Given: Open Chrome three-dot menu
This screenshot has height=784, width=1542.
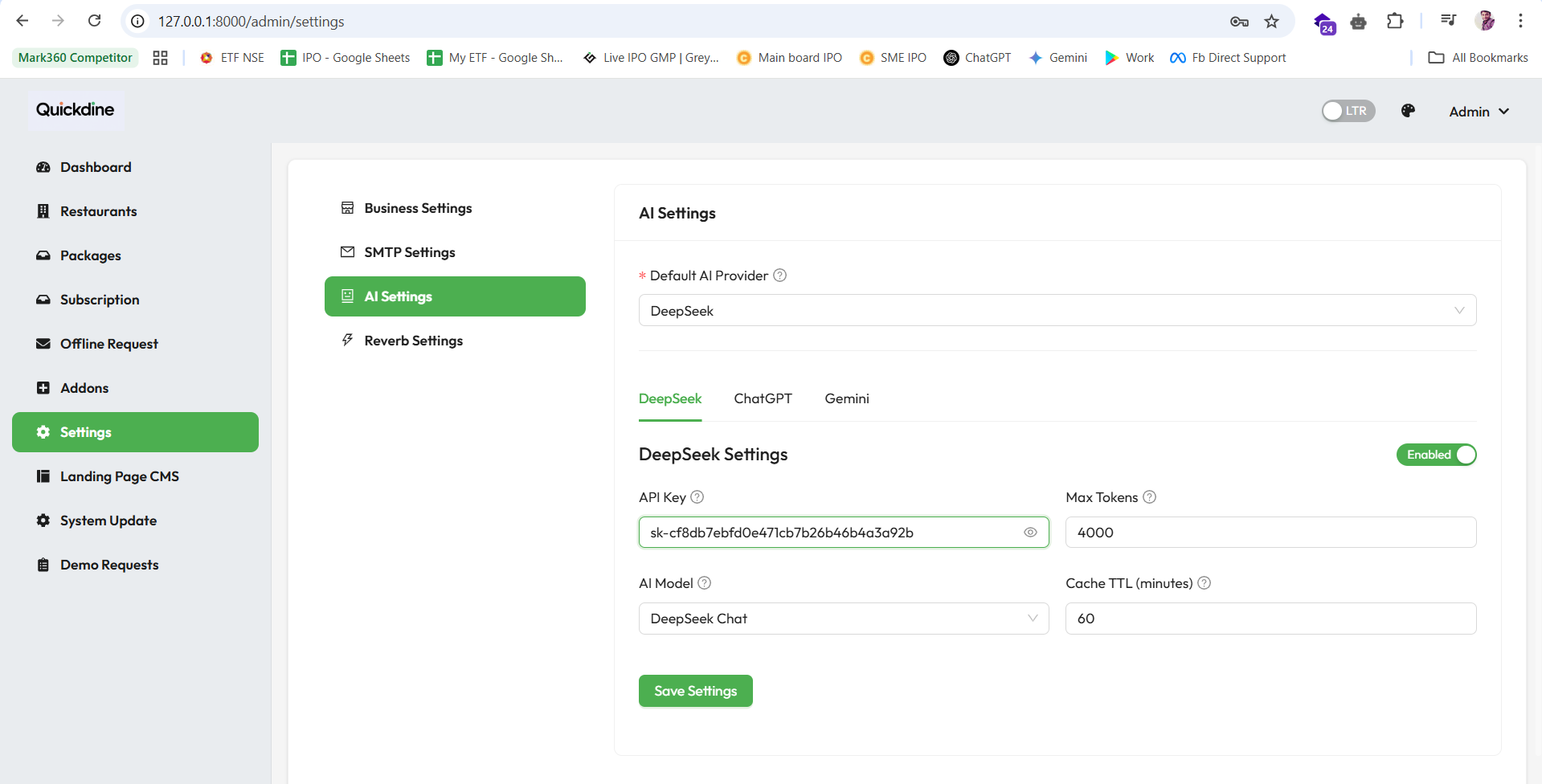Looking at the screenshot, I should coord(1520,21).
